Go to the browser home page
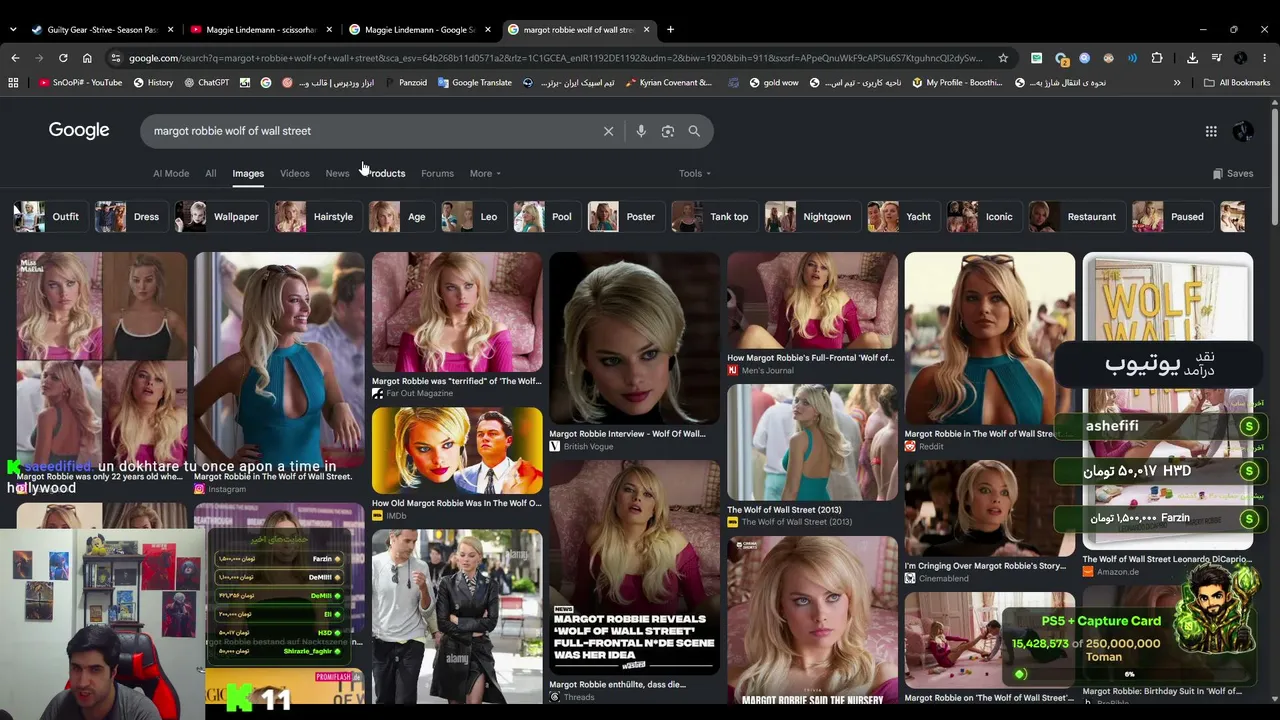The image size is (1280, 720). pos(87,58)
